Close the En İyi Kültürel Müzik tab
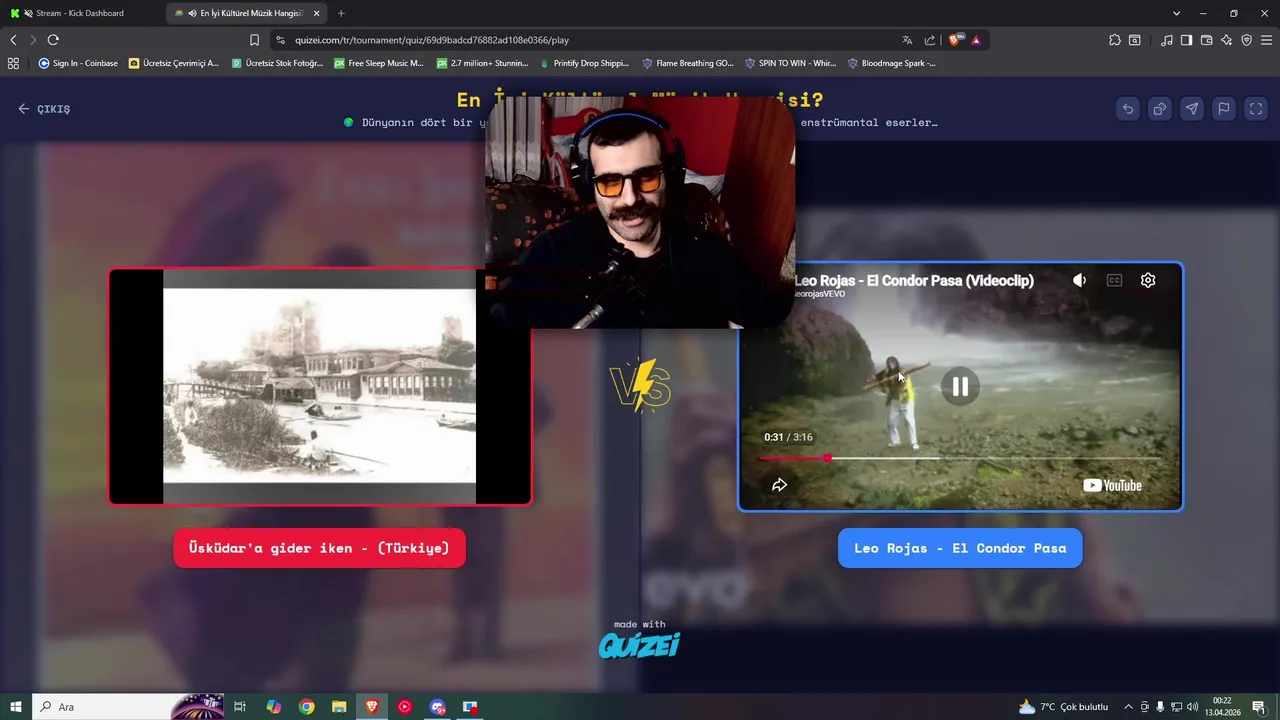The width and height of the screenshot is (1280, 720). 317,13
